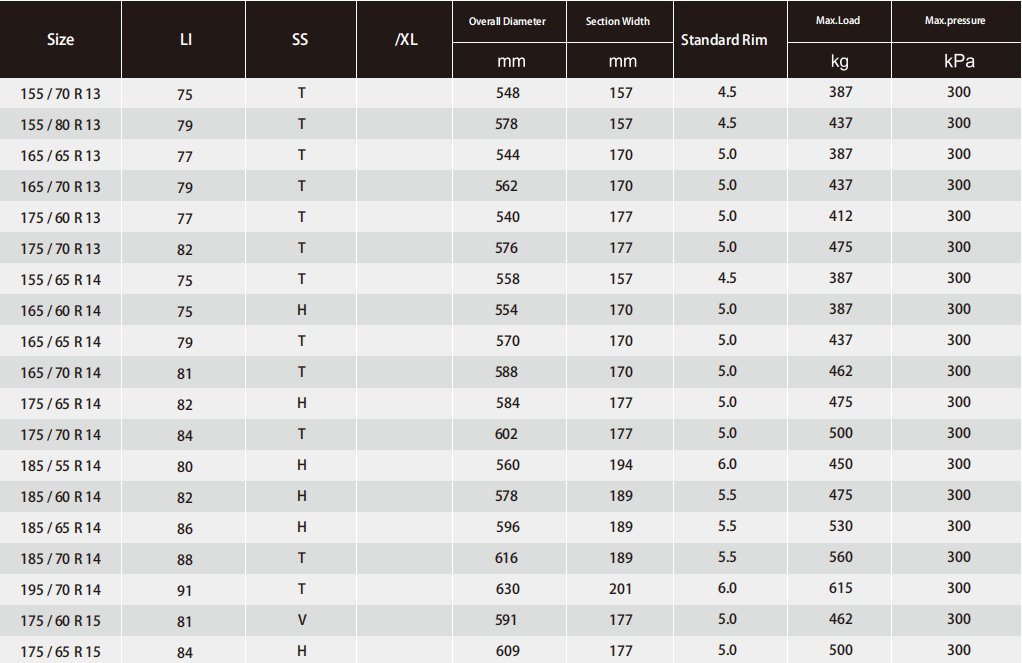The width and height of the screenshot is (1022, 663).
Task: Click the /XL column header
Action: point(406,40)
